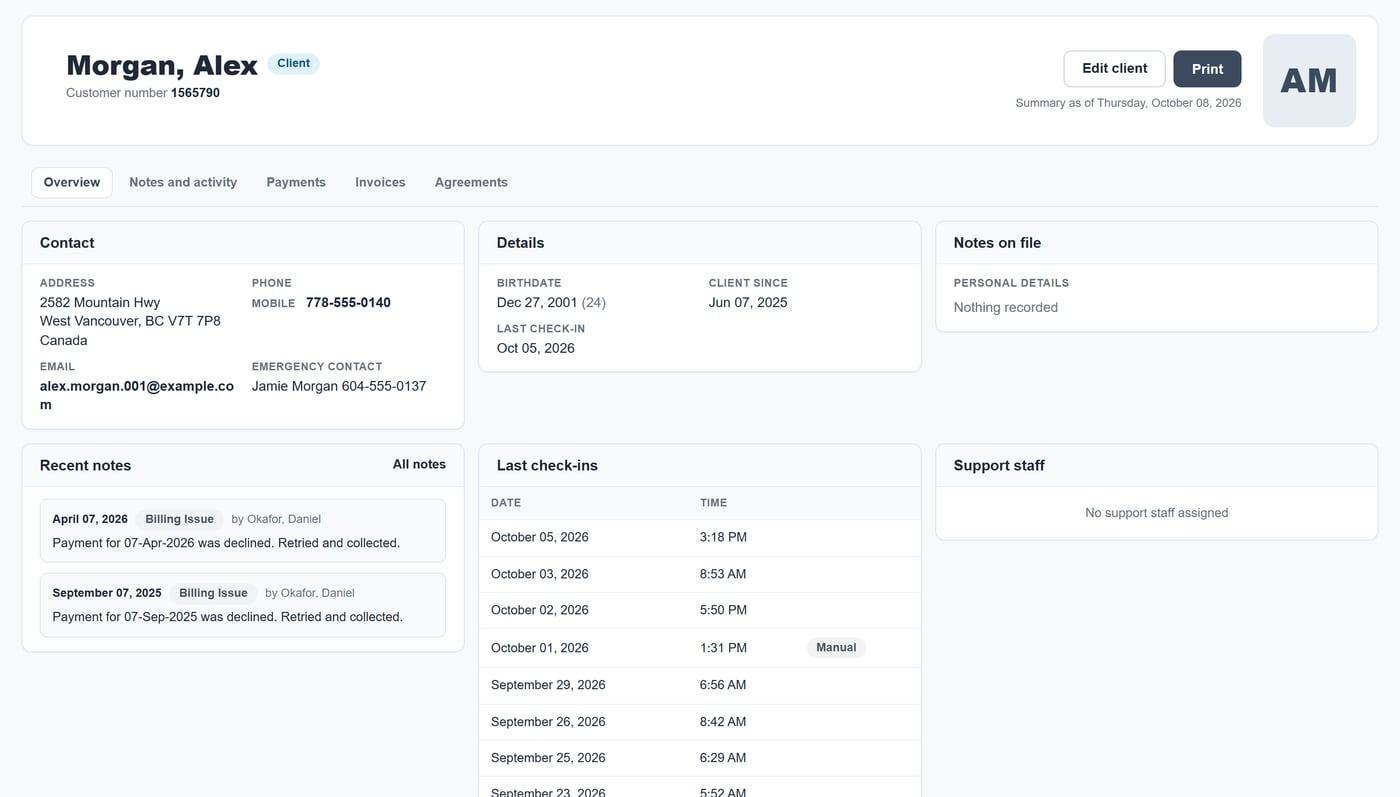Open the All notes link
This screenshot has width=1400, height=797.
point(419,464)
